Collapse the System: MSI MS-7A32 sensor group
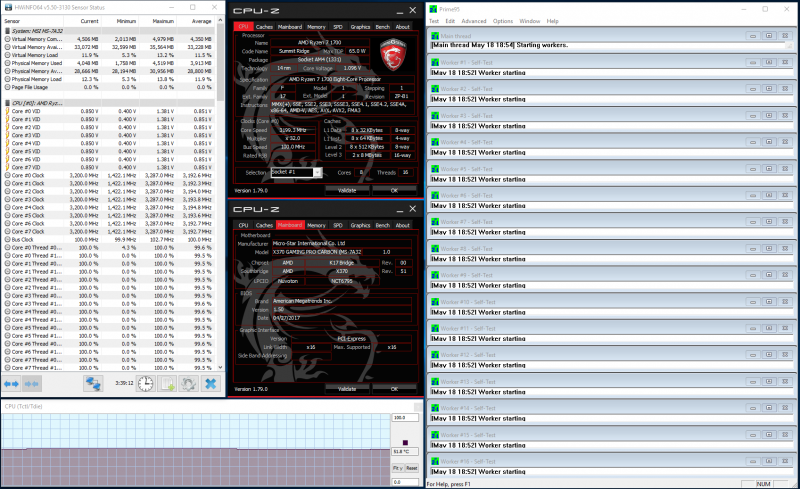Image resolution: width=800 pixels, height=489 pixels. click(7, 31)
